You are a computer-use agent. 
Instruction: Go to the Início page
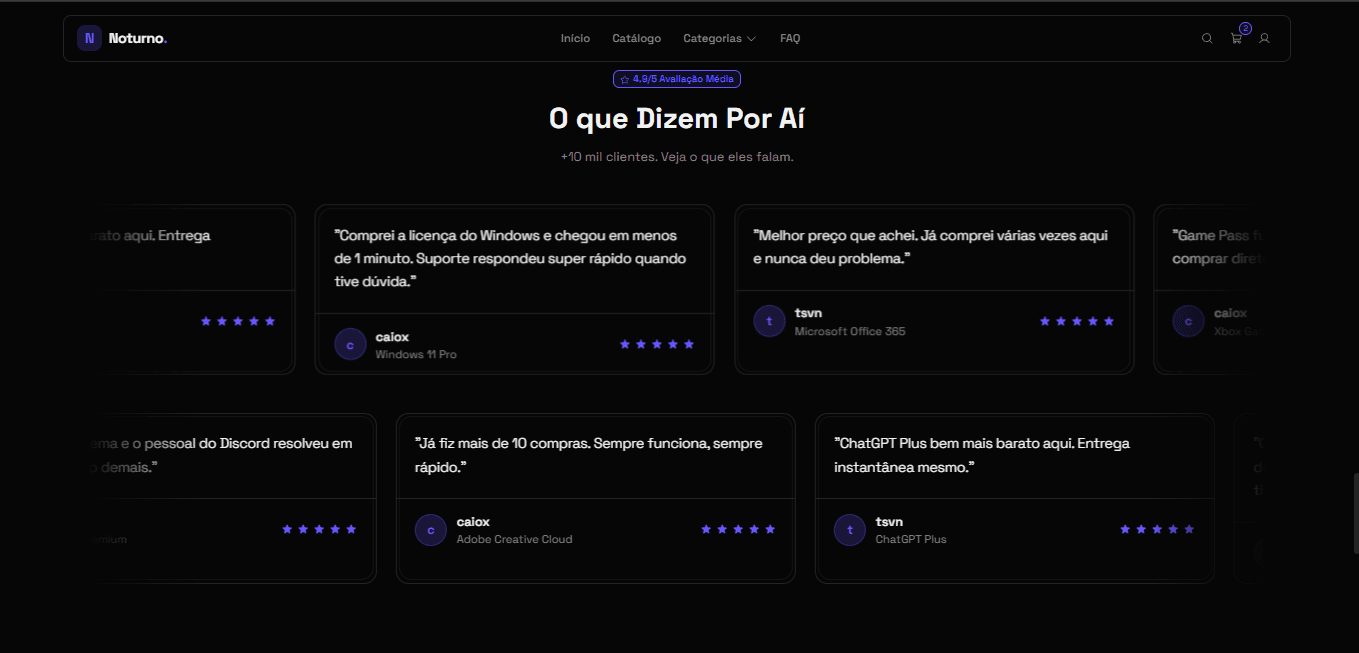[x=575, y=38]
